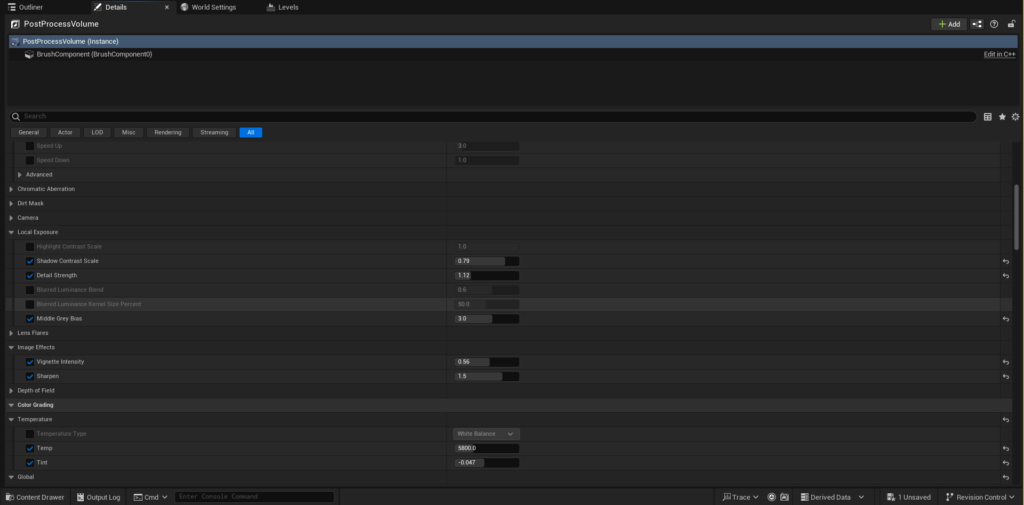Image resolution: width=1024 pixels, height=505 pixels.
Task: Click the 1 Unsaved button
Action: click(908, 497)
